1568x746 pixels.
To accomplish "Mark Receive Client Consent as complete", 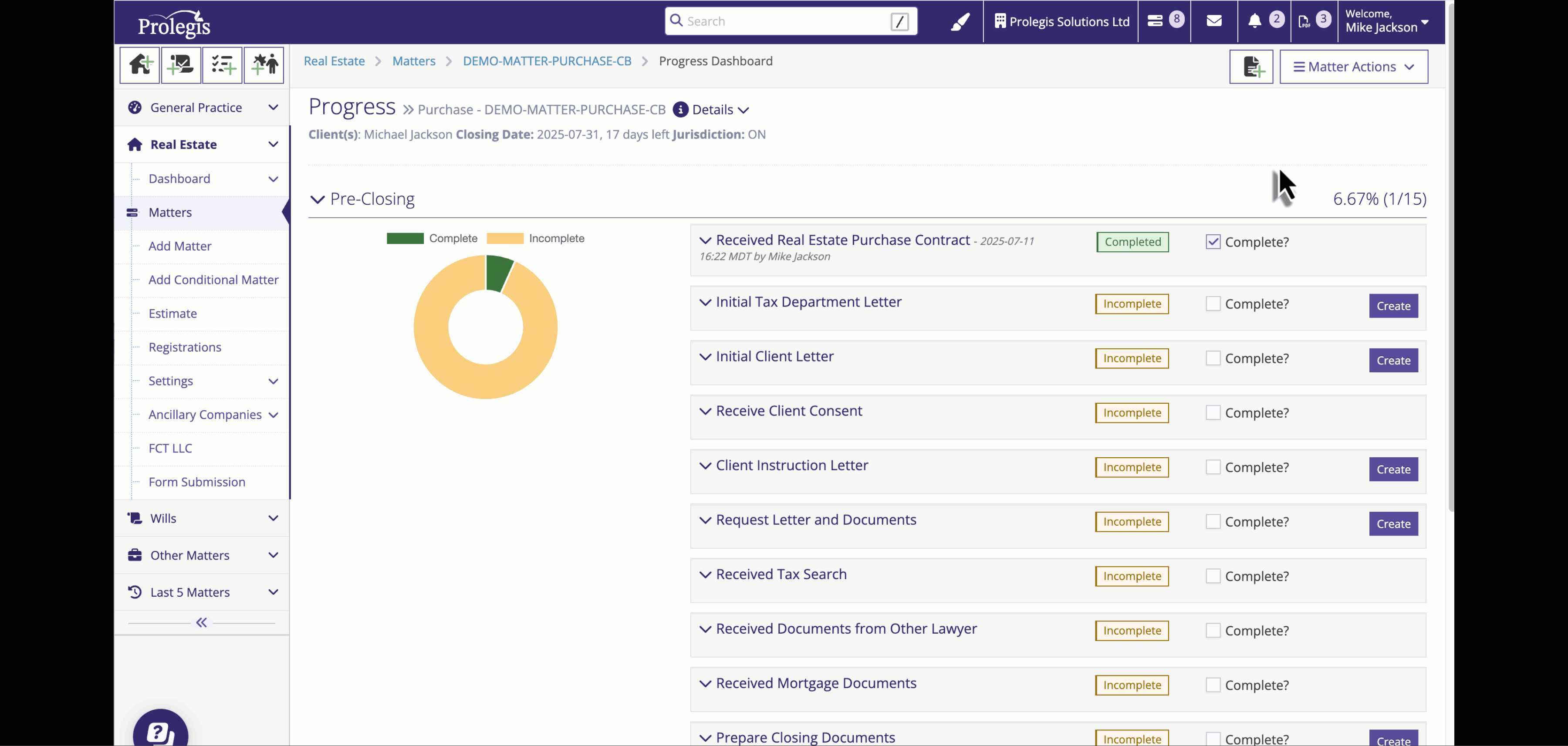I will pyautogui.click(x=1213, y=412).
